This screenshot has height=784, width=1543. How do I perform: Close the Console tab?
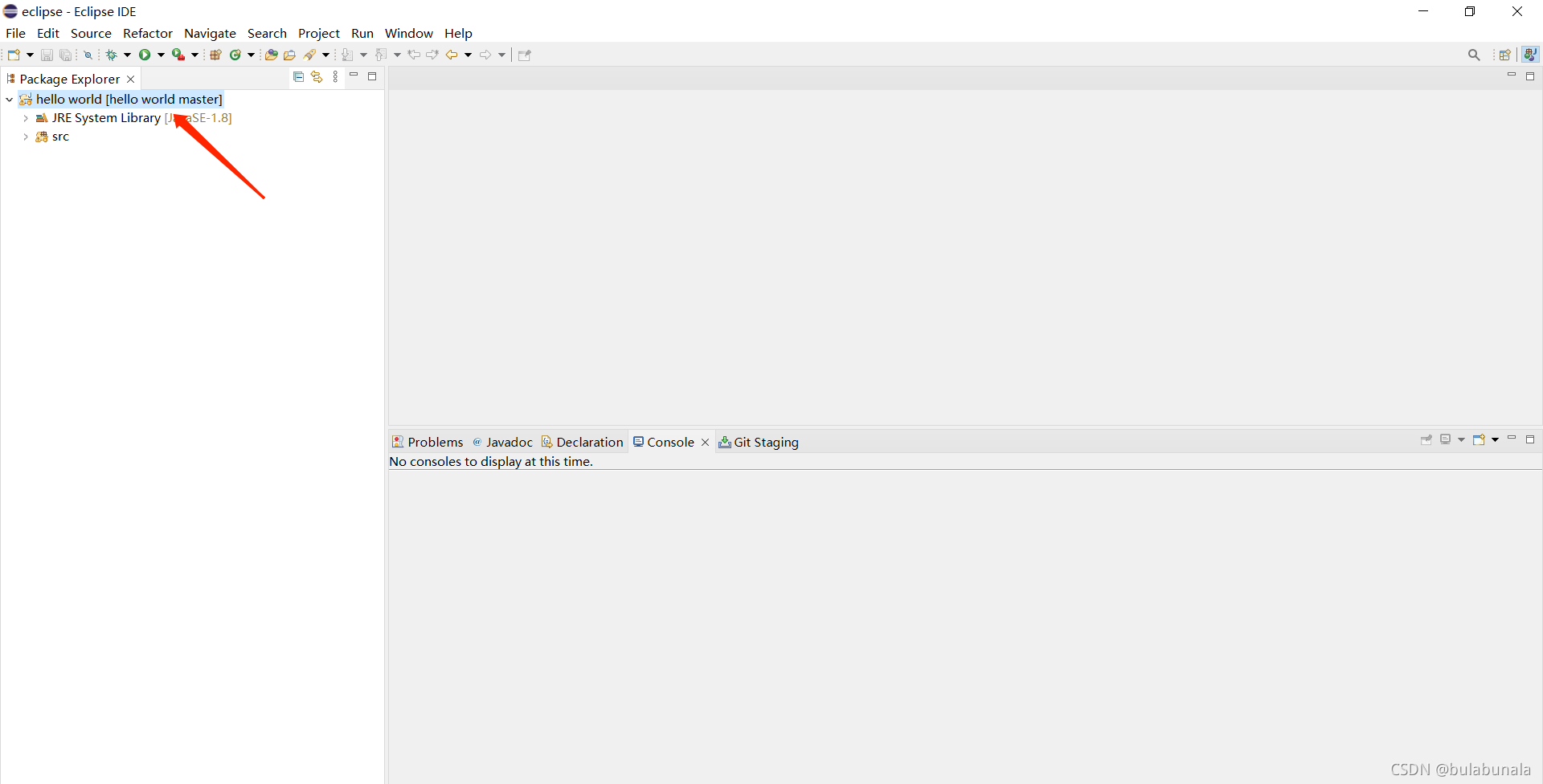pyautogui.click(x=706, y=443)
